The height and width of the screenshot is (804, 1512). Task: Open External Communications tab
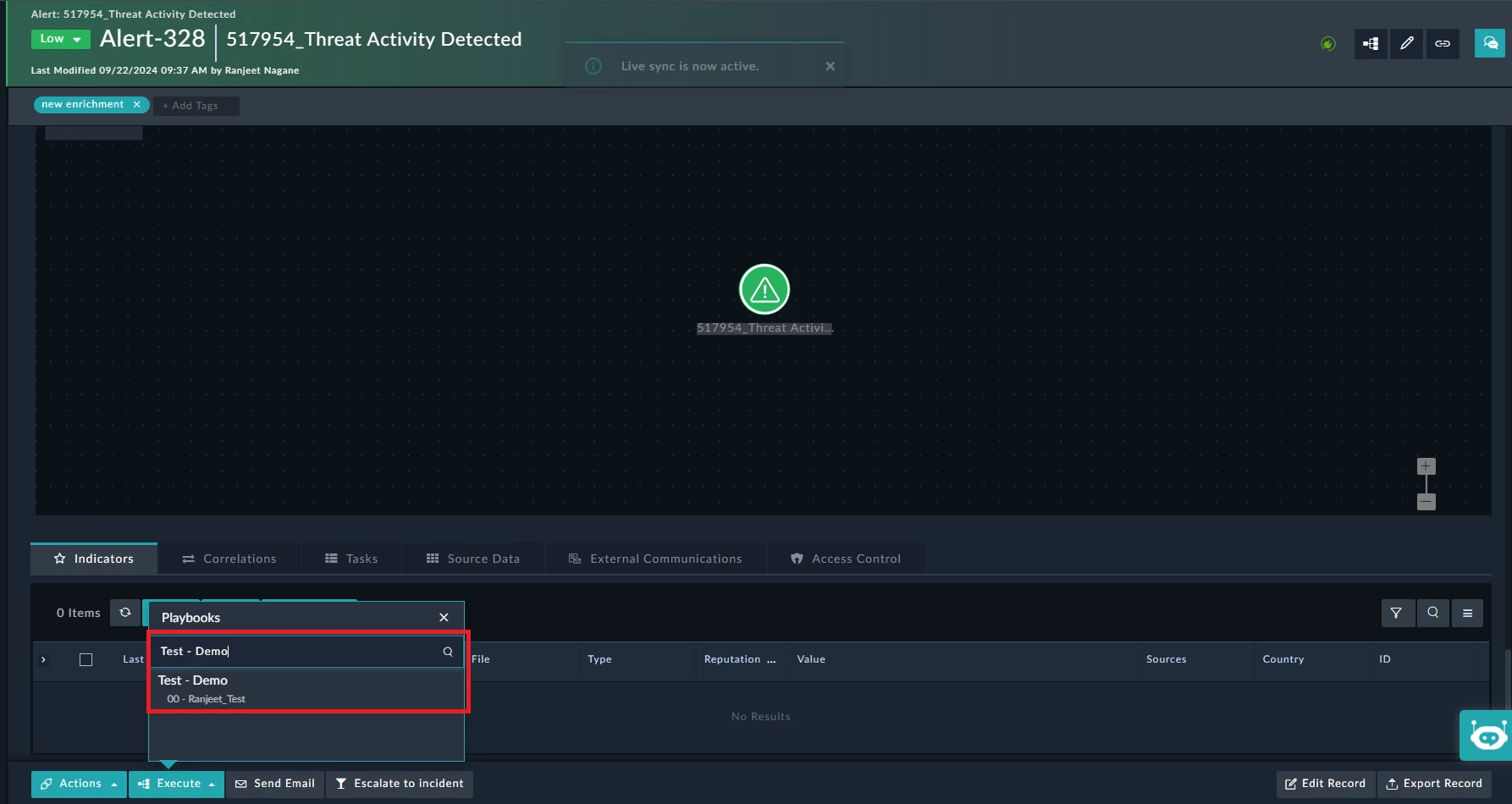pyautogui.click(x=655, y=559)
